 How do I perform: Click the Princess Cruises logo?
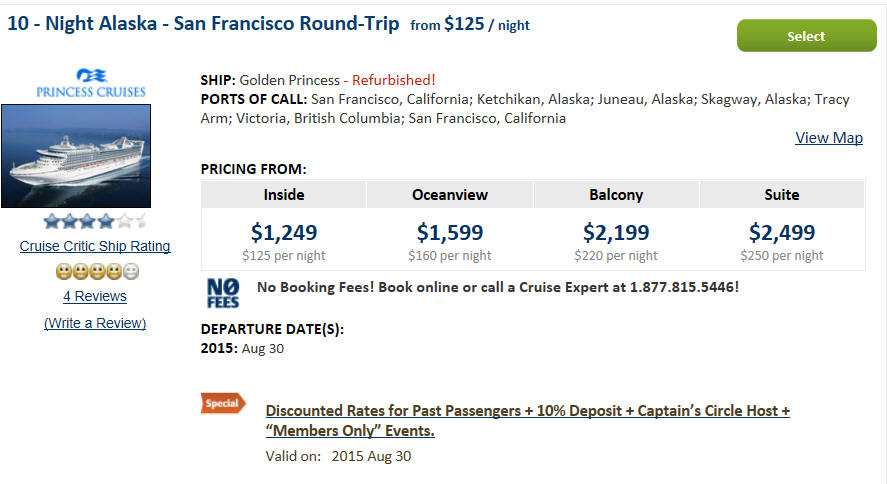[x=91, y=83]
